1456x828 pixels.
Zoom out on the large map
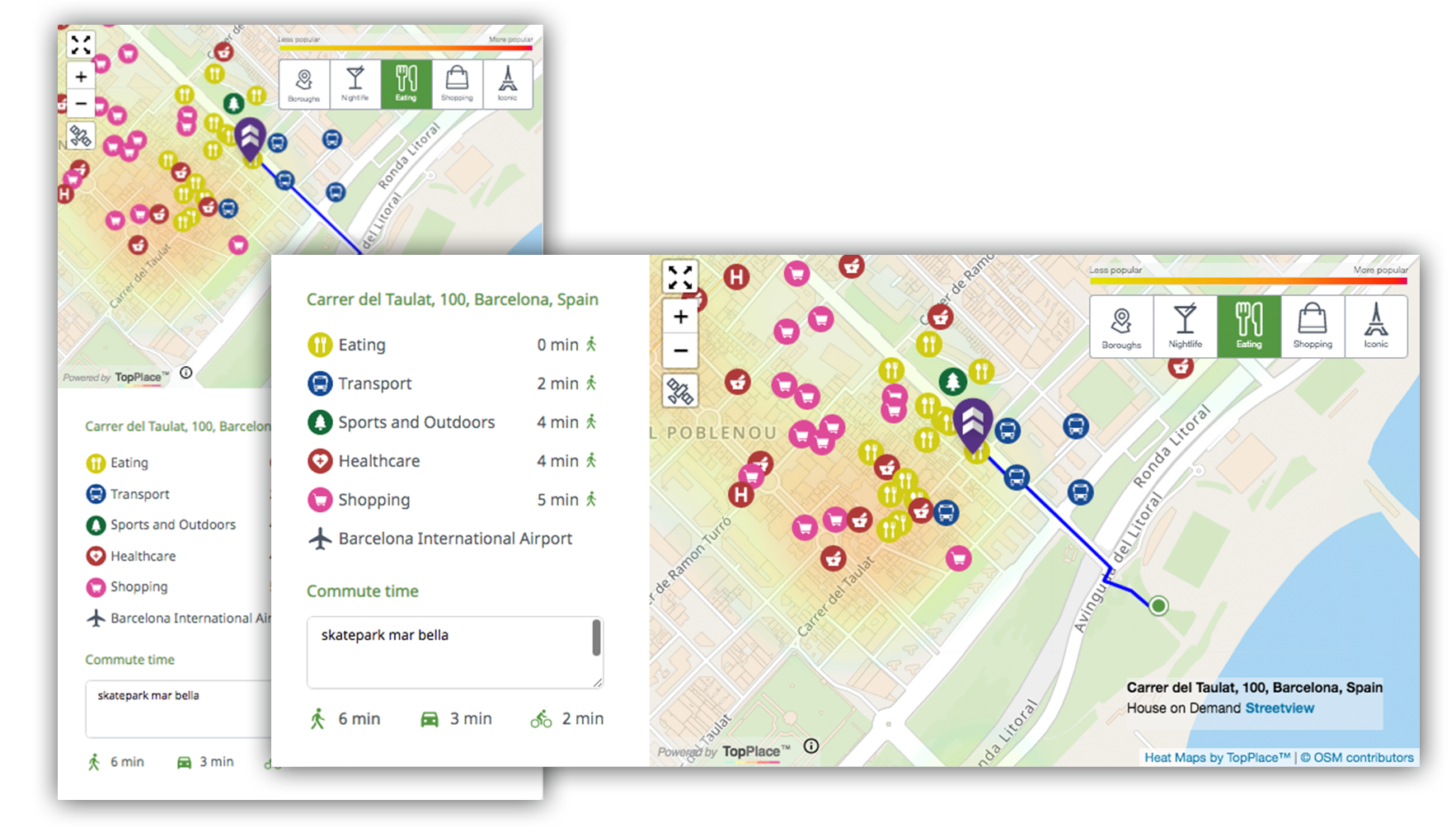point(680,350)
